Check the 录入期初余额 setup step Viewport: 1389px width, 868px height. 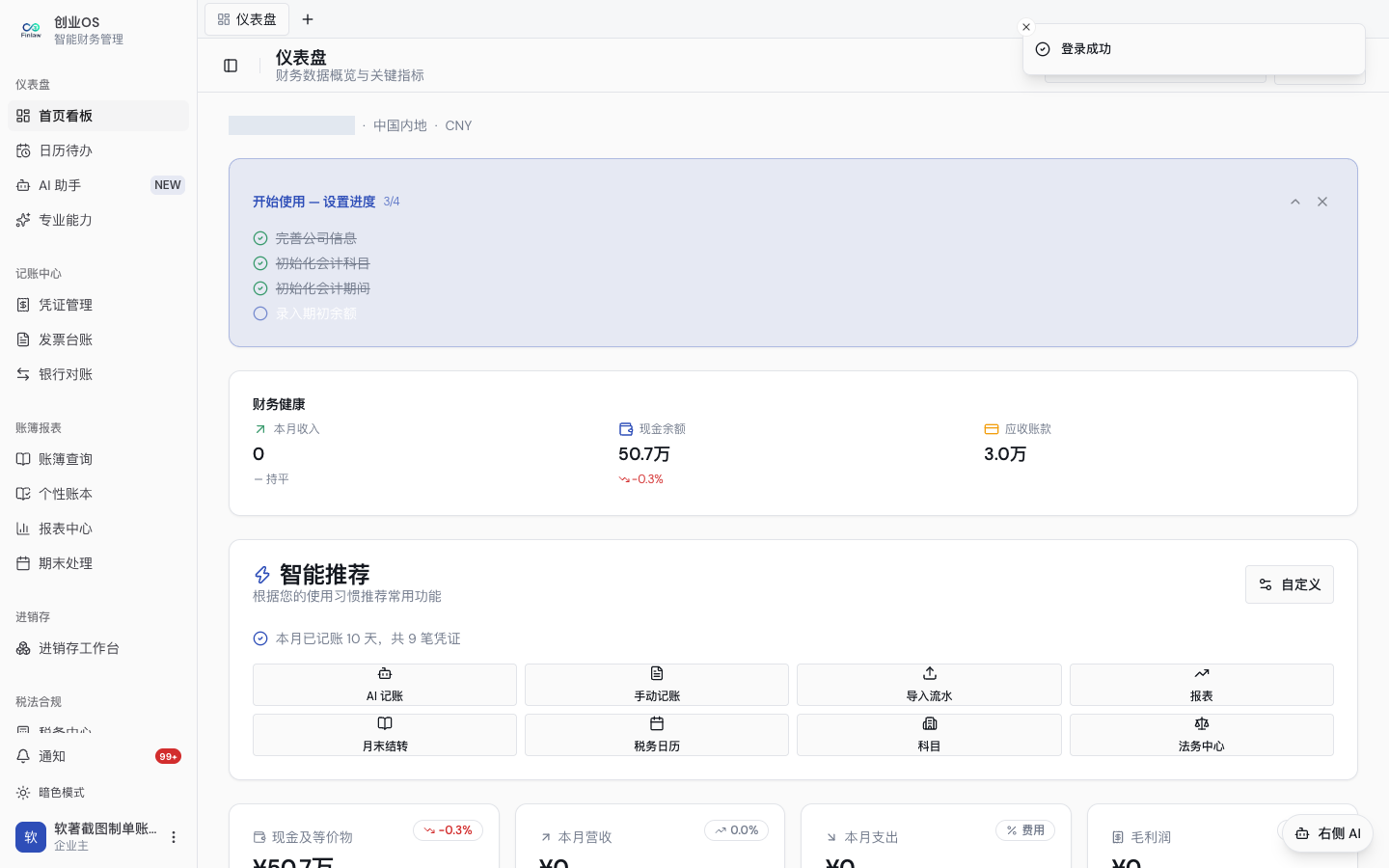305,313
